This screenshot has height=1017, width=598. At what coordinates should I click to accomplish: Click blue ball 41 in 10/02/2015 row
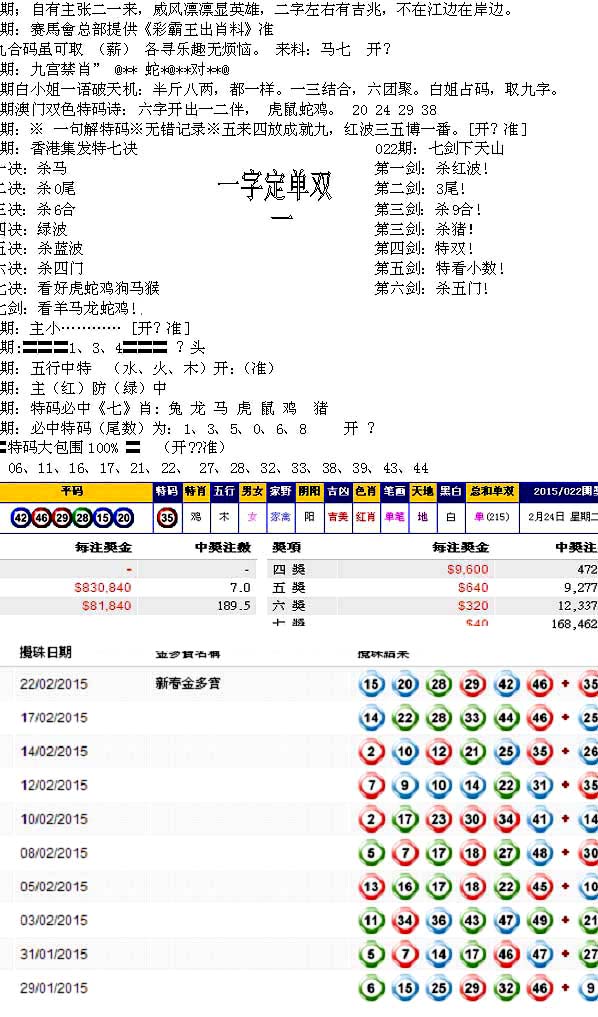540,819
